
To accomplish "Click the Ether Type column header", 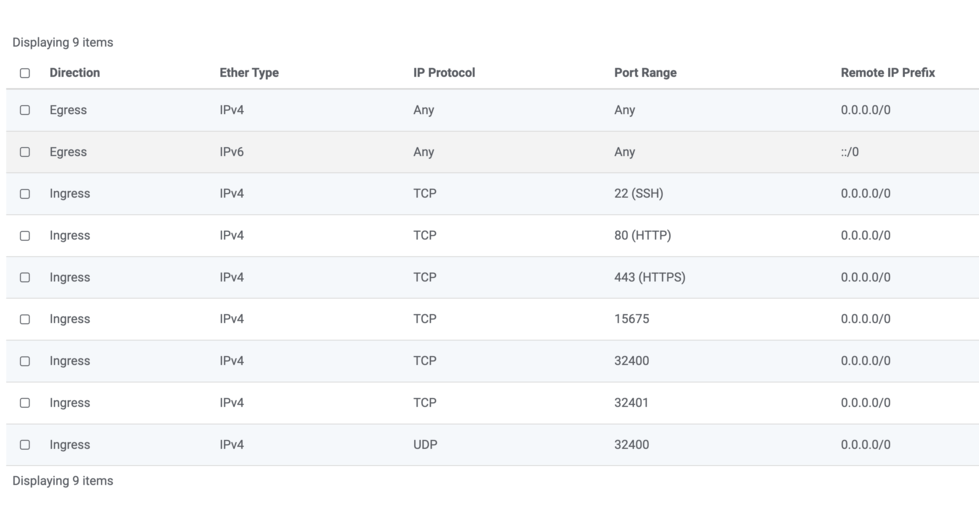I will pos(249,73).
